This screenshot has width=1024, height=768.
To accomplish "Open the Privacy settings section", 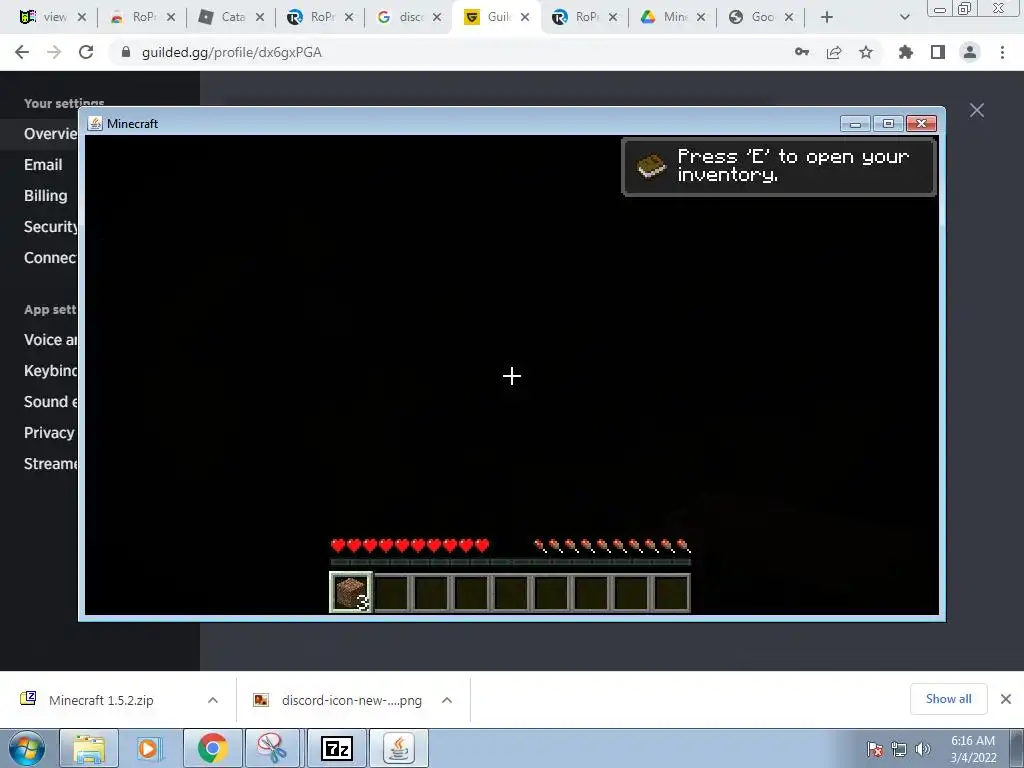I will [x=49, y=432].
